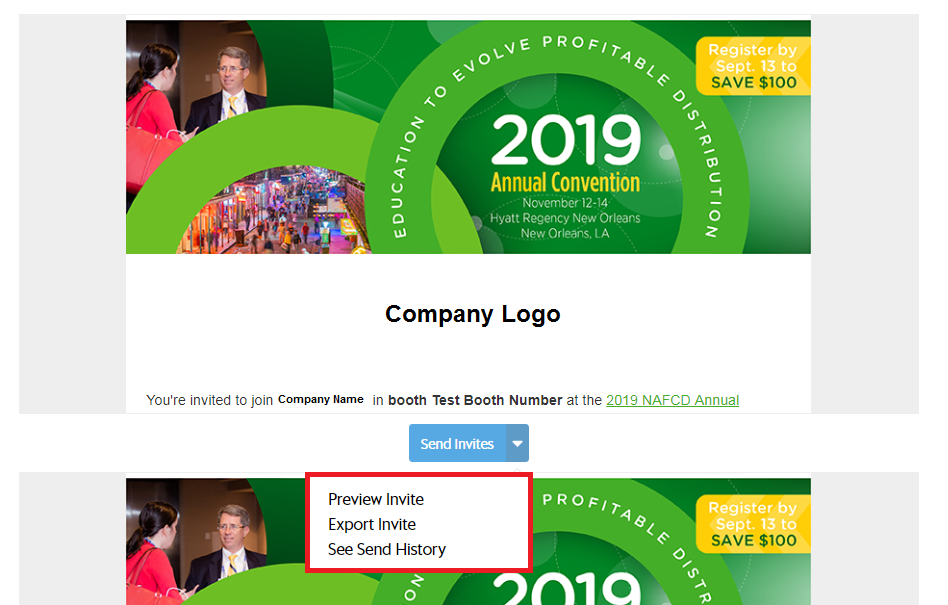Click the Hyatt Regency New Orleans text
This screenshot has width=948, height=605.
(x=565, y=218)
